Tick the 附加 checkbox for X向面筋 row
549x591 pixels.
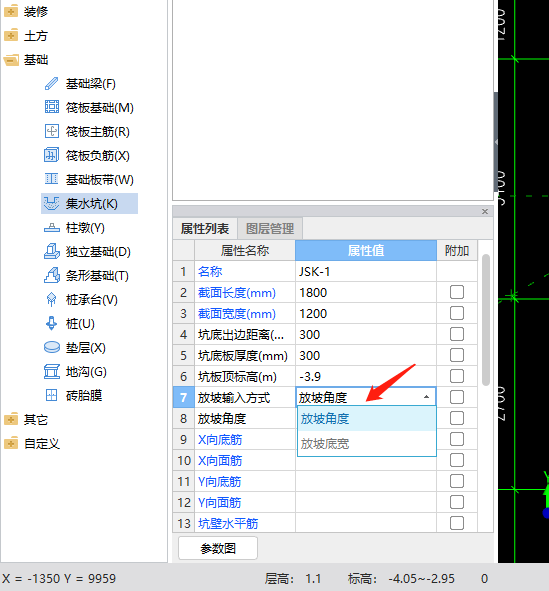[457, 460]
